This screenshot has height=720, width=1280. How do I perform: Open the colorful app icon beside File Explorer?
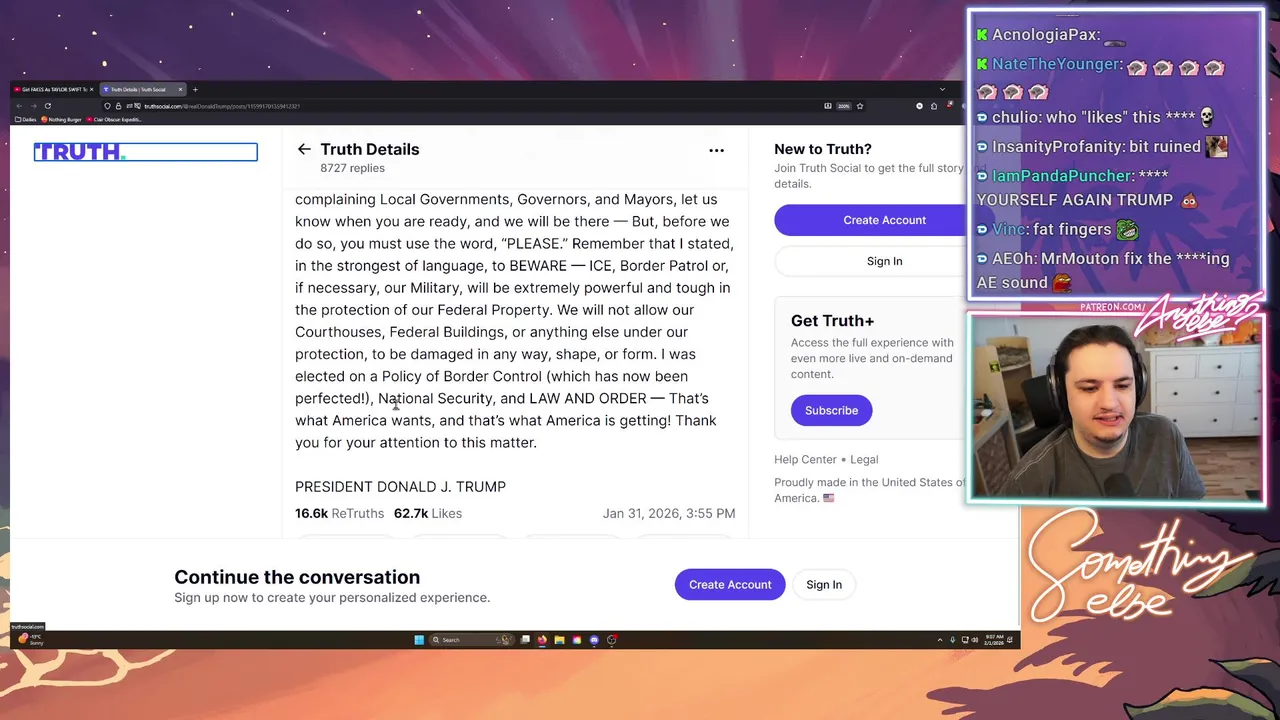tap(577, 640)
